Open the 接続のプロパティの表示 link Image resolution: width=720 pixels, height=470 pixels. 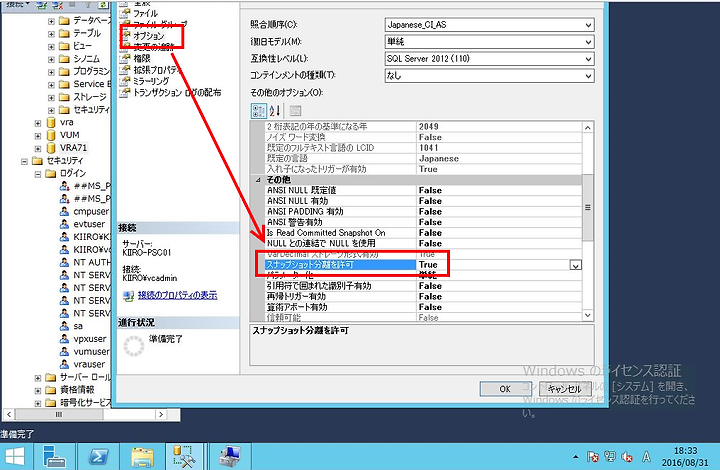[x=177, y=295]
